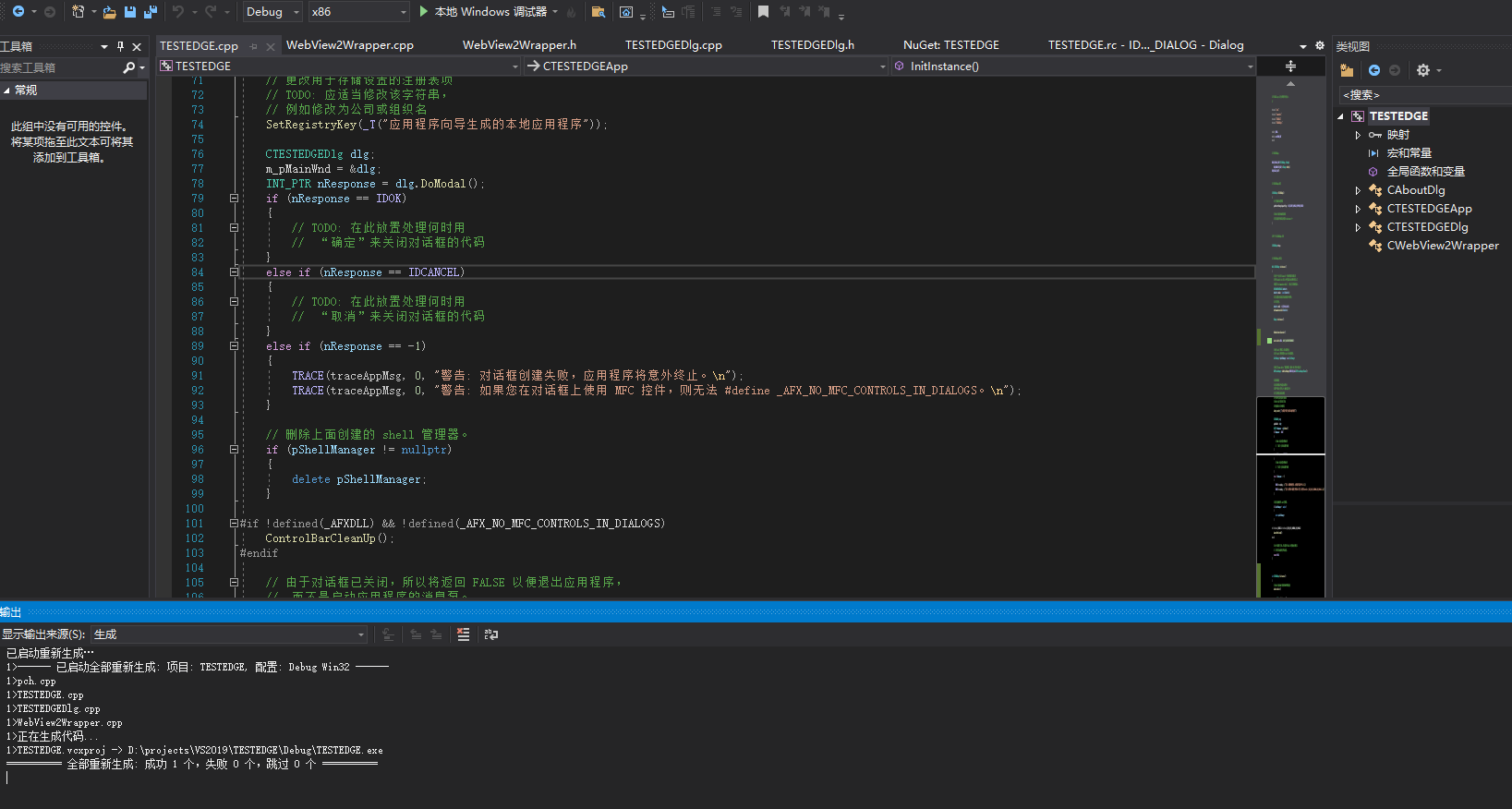Open the New Project dropdown arrow
The width and height of the screenshot is (1512, 809).
pos(93,11)
